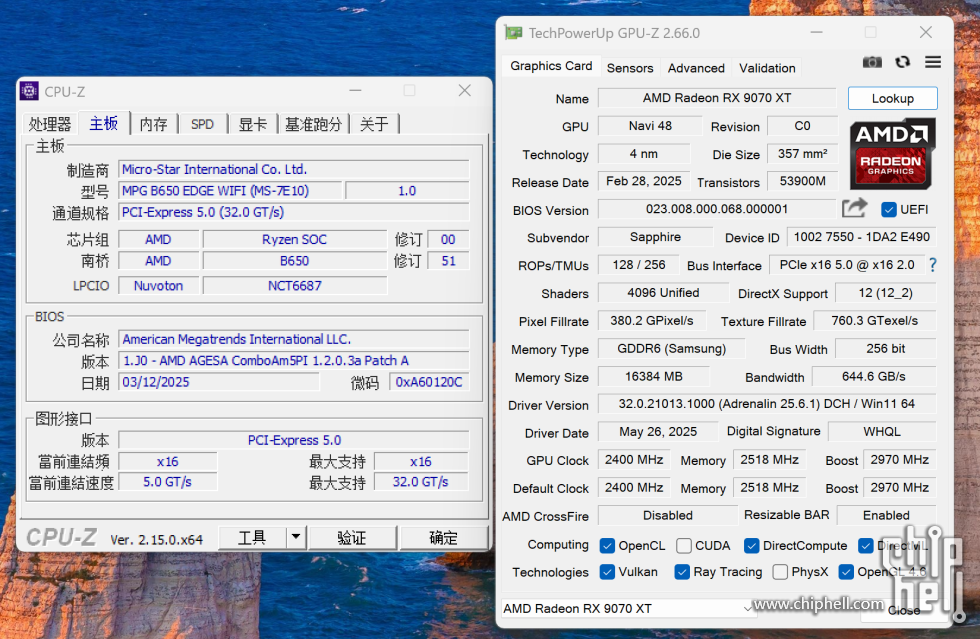
Task: Click the Subvendor Sapphire field
Action: point(655,237)
